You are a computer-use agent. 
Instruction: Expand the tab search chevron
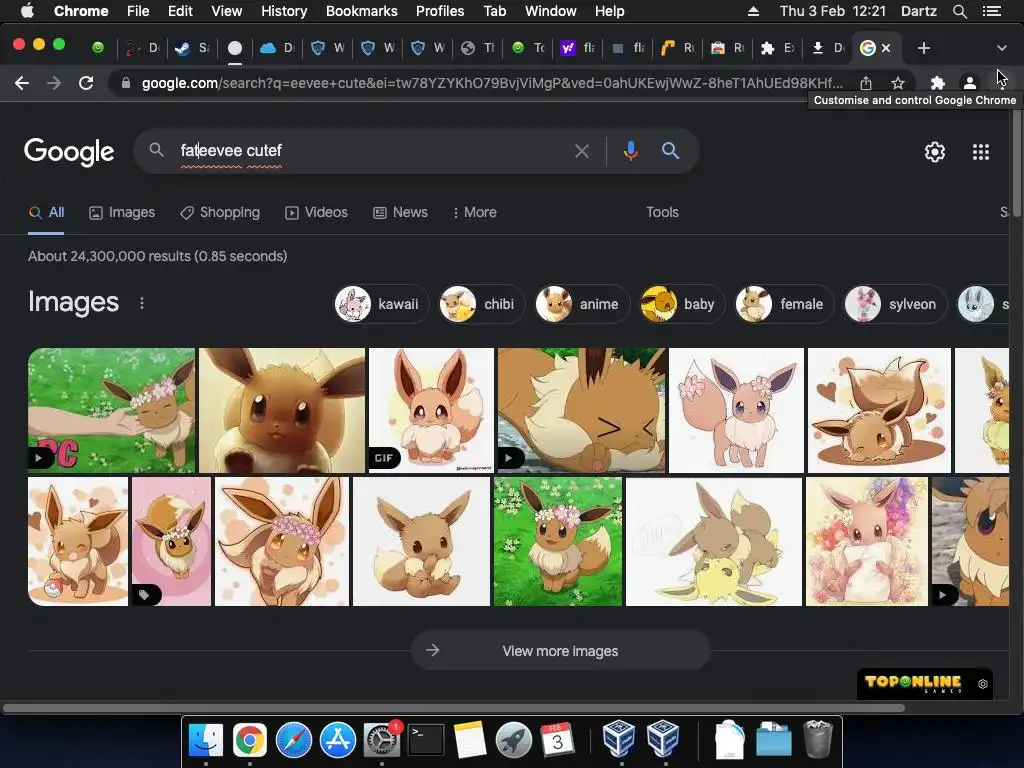pyautogui.click(x=1002, y=48)
